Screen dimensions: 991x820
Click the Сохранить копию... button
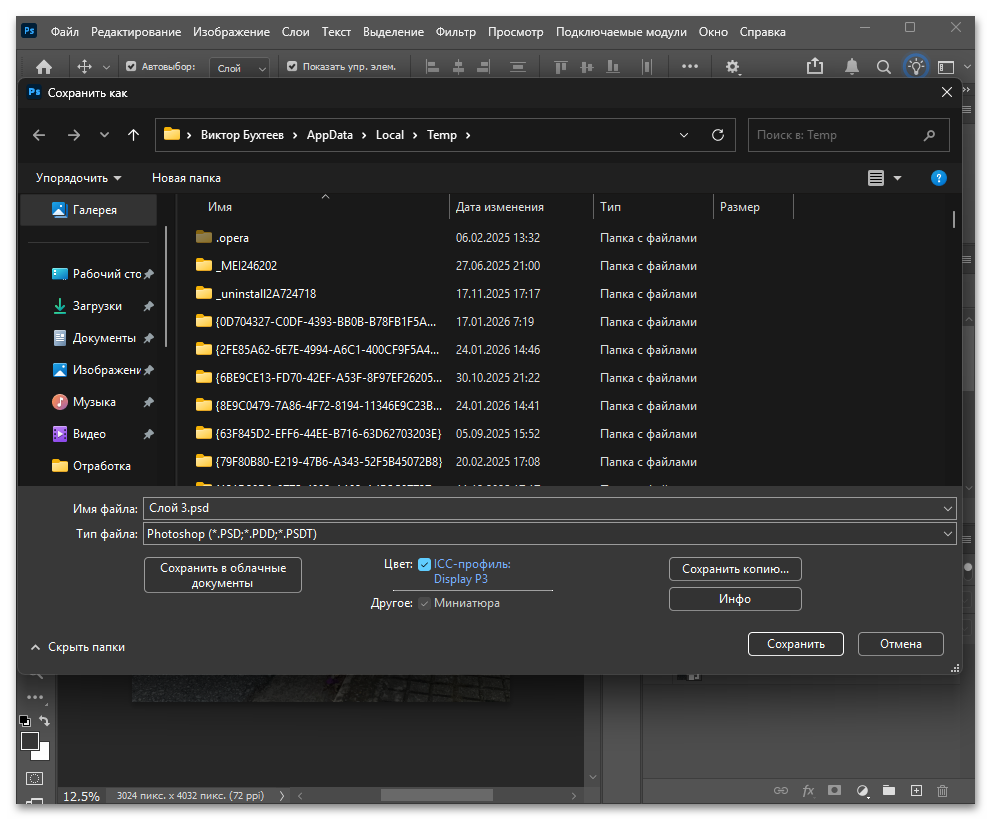pyautogui.click(x=735, y=569)
